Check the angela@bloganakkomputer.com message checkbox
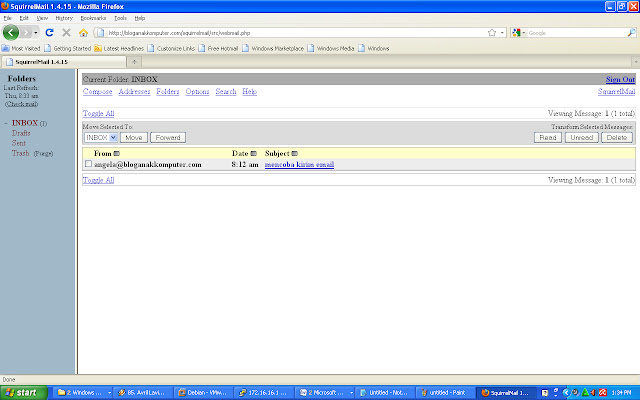Image resolution: width=640 pixels, height=400 pixels. [x=88, y=164]
